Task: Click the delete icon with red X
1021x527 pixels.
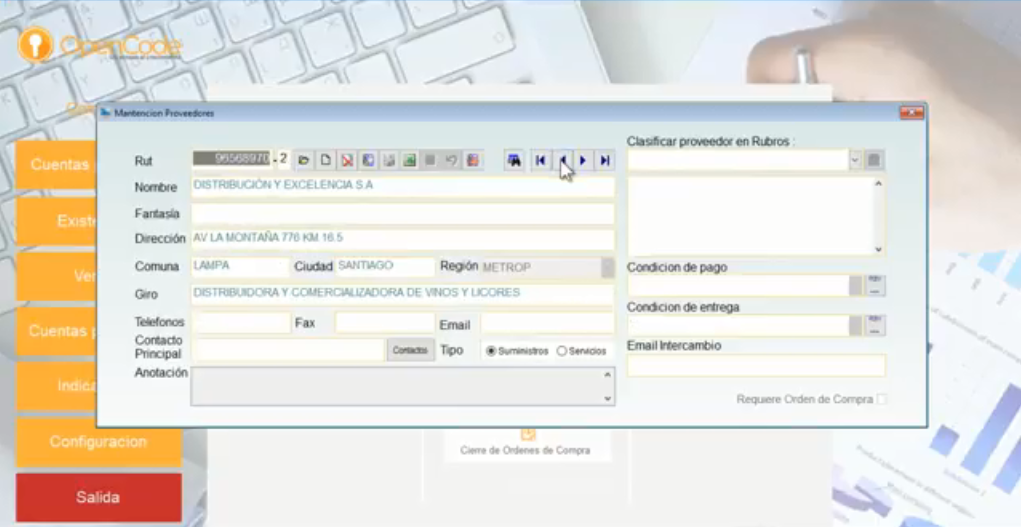Action: [346, 160]
